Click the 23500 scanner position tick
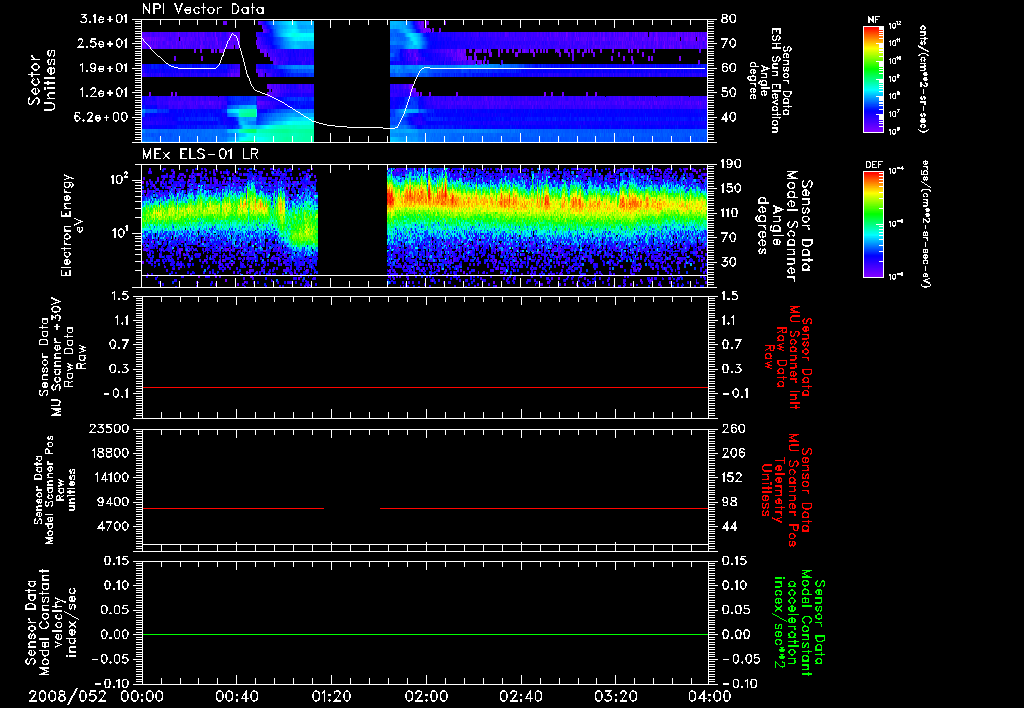1024x708 pixels. pyautogui.click(x=108, y=428)
